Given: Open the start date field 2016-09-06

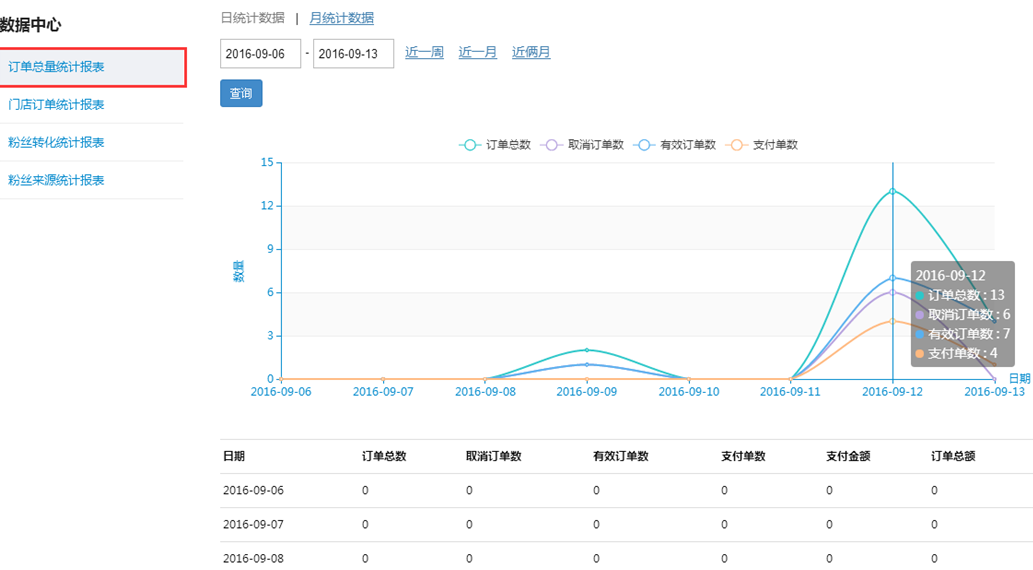Looking at the screenshot, I should pyautogui.click(x=260, y=54).
